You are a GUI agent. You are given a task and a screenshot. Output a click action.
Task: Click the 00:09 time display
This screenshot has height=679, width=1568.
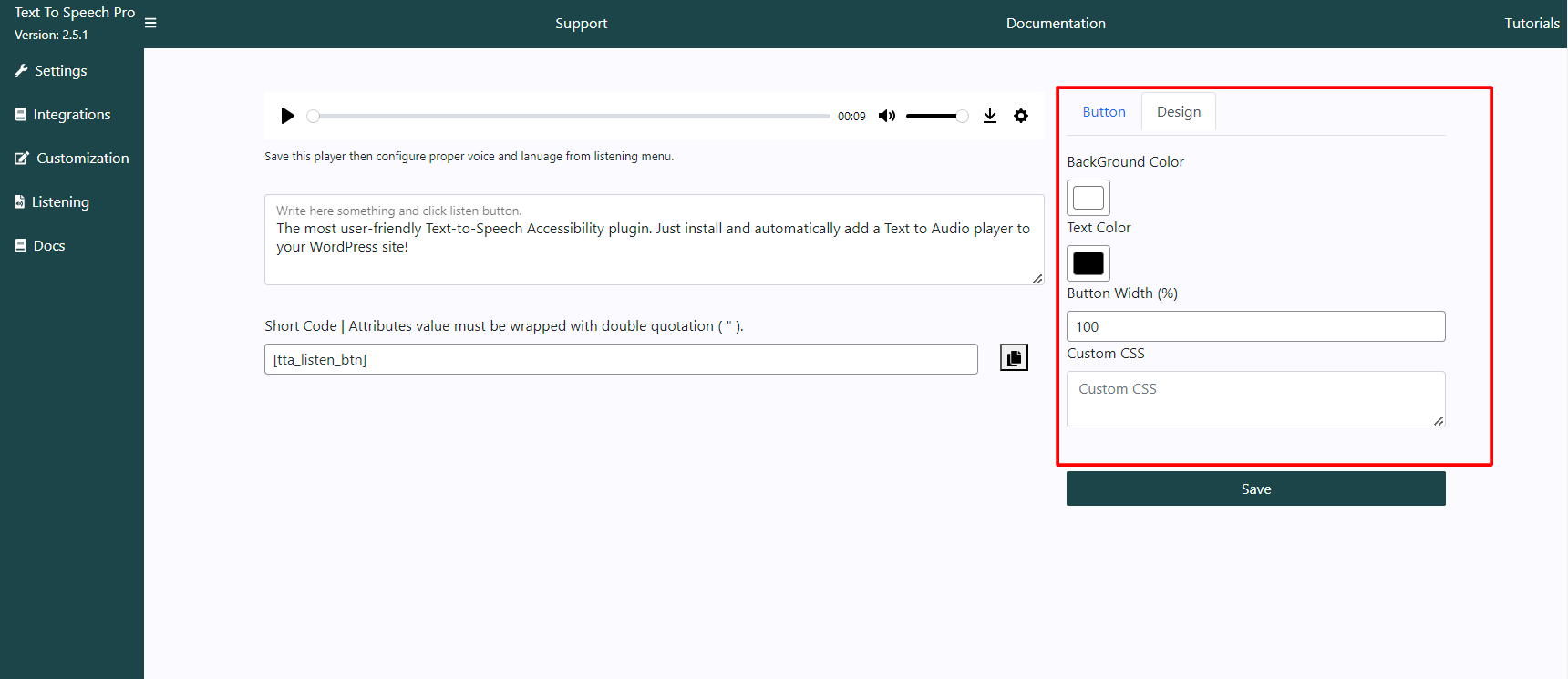click(x=851, y=117)
